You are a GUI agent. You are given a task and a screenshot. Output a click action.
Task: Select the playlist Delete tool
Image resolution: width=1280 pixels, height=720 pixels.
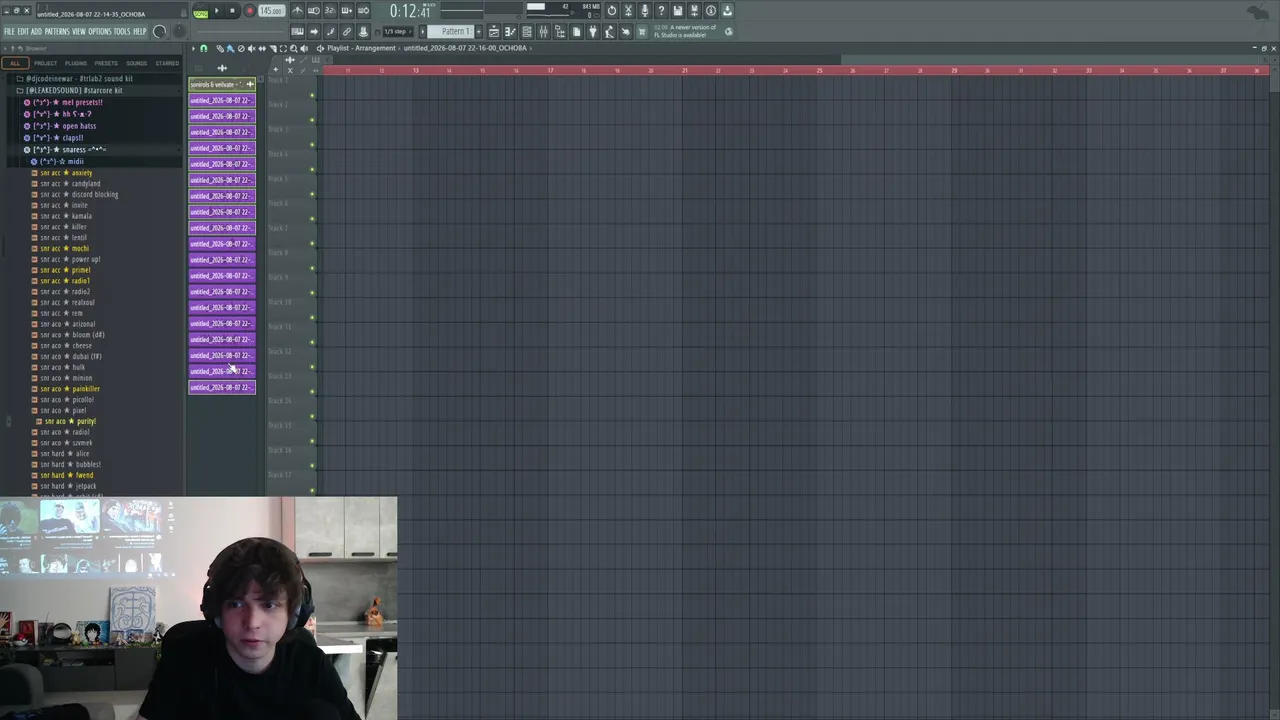coord(241,48)
